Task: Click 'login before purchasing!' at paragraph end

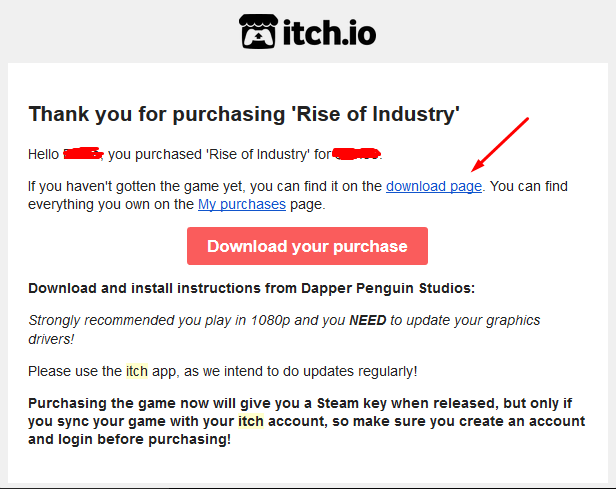Action: [144, 439]
